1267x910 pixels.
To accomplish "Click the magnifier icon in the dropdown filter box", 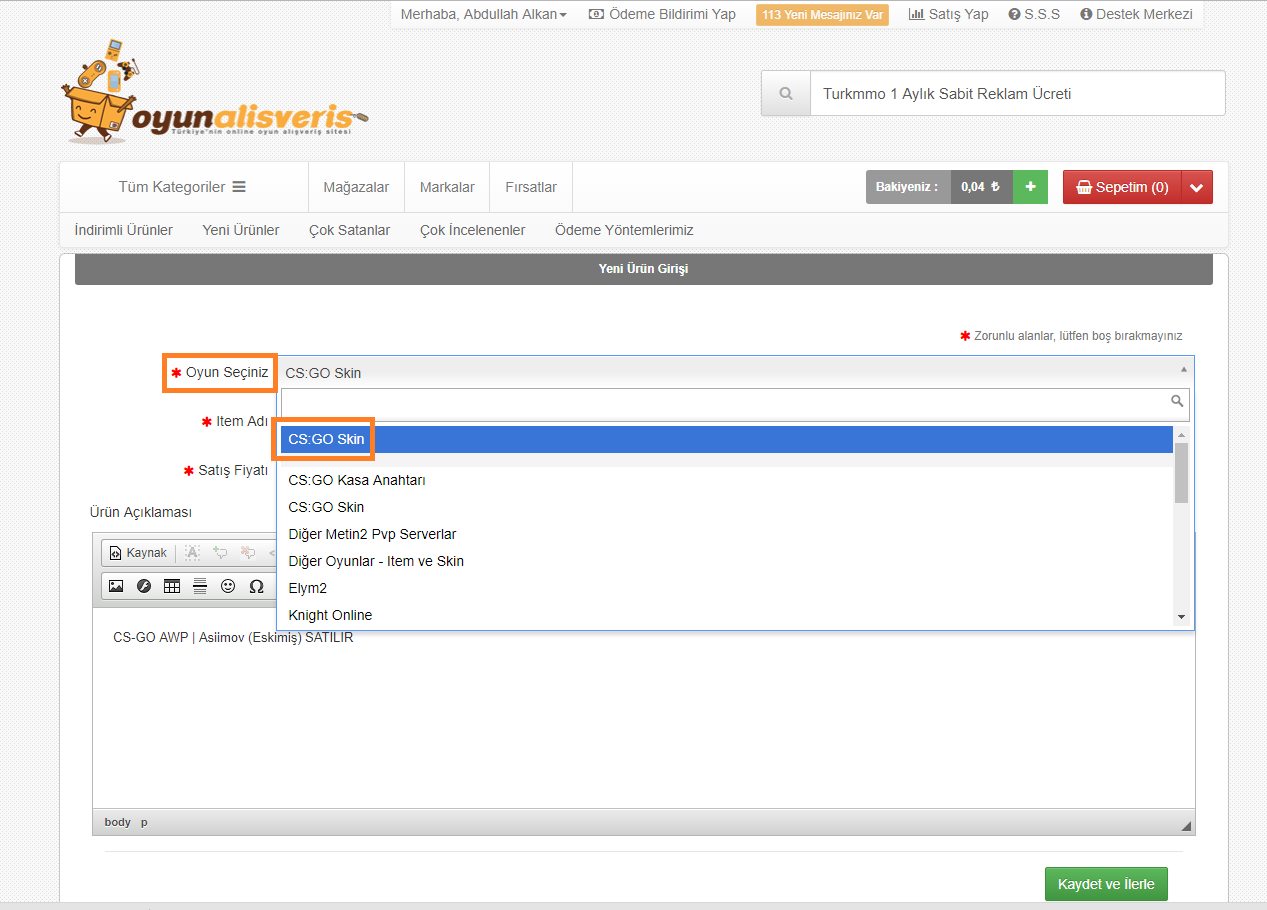I will [1177, 401].
